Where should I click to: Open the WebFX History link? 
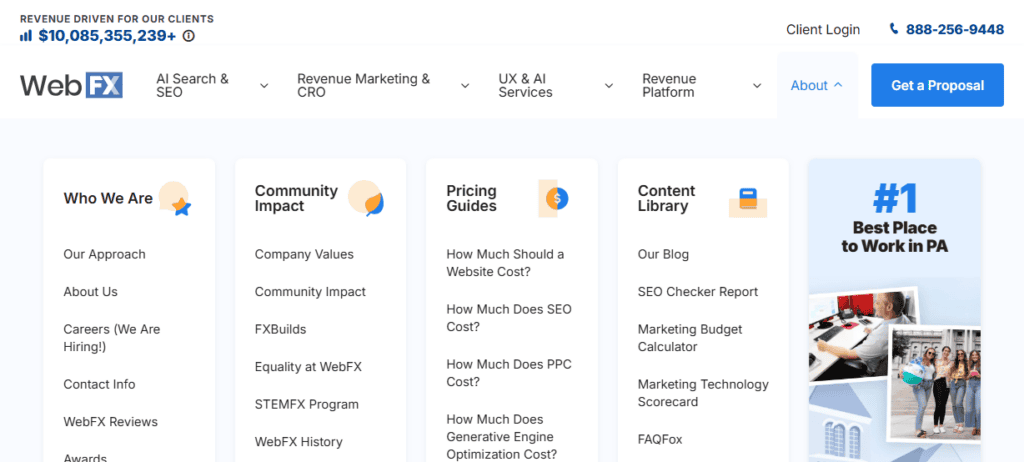tap(298, 442)
